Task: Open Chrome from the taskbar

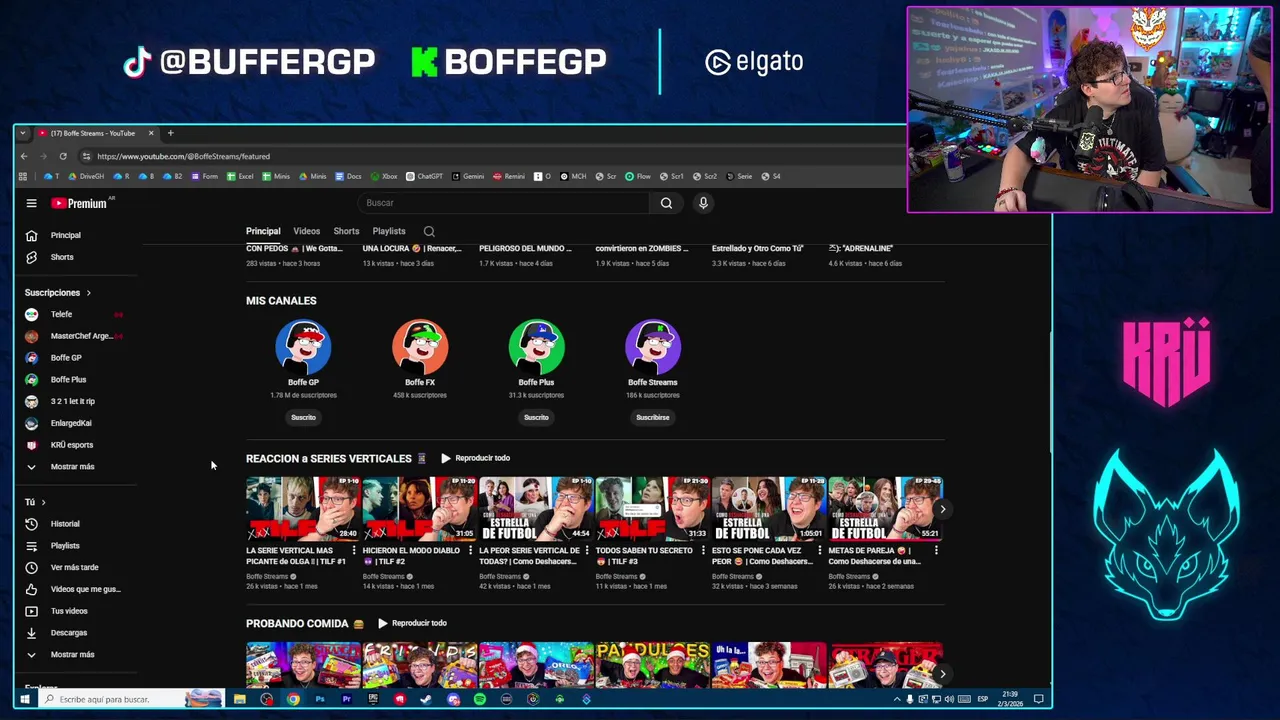Action: (x=293, y=699)
